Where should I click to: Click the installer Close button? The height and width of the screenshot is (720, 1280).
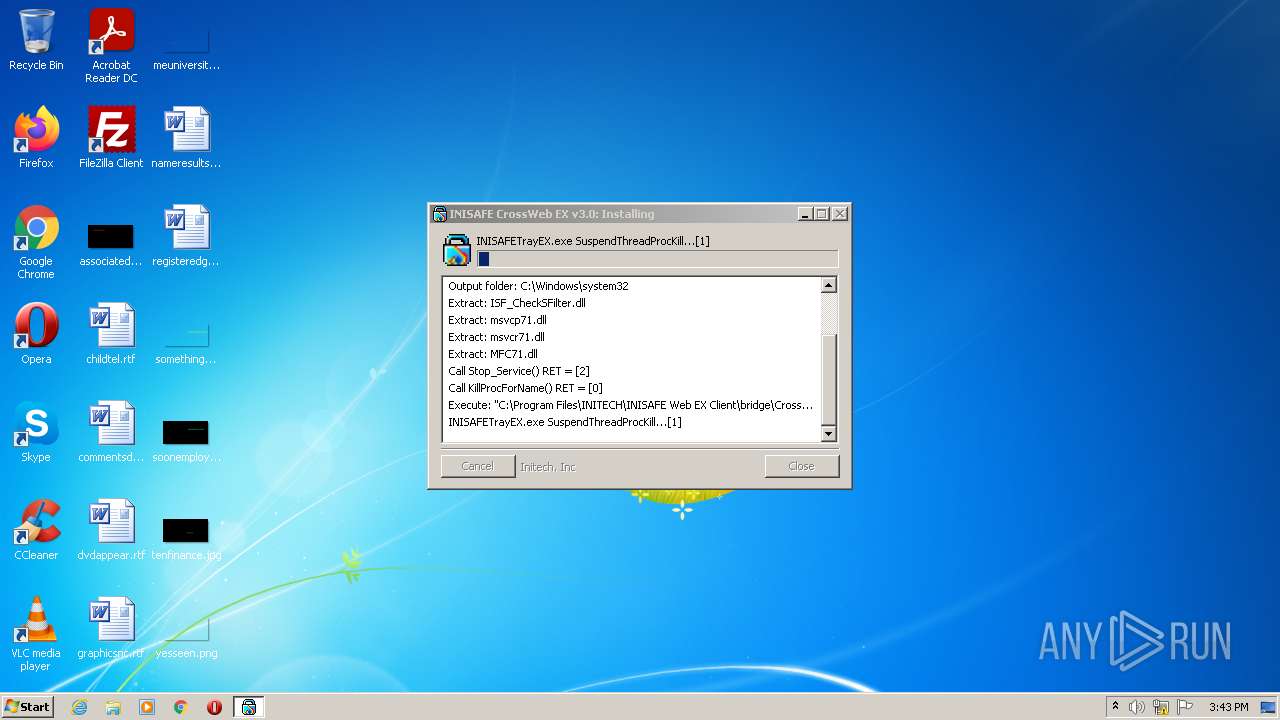click(801, 466)
